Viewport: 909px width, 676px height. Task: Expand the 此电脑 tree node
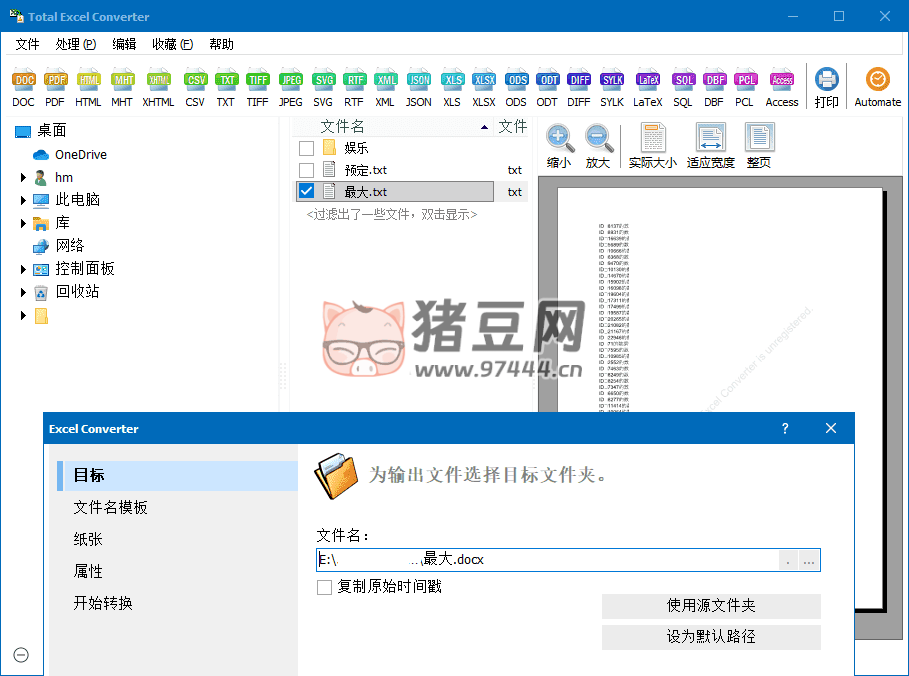coord(23,200)
